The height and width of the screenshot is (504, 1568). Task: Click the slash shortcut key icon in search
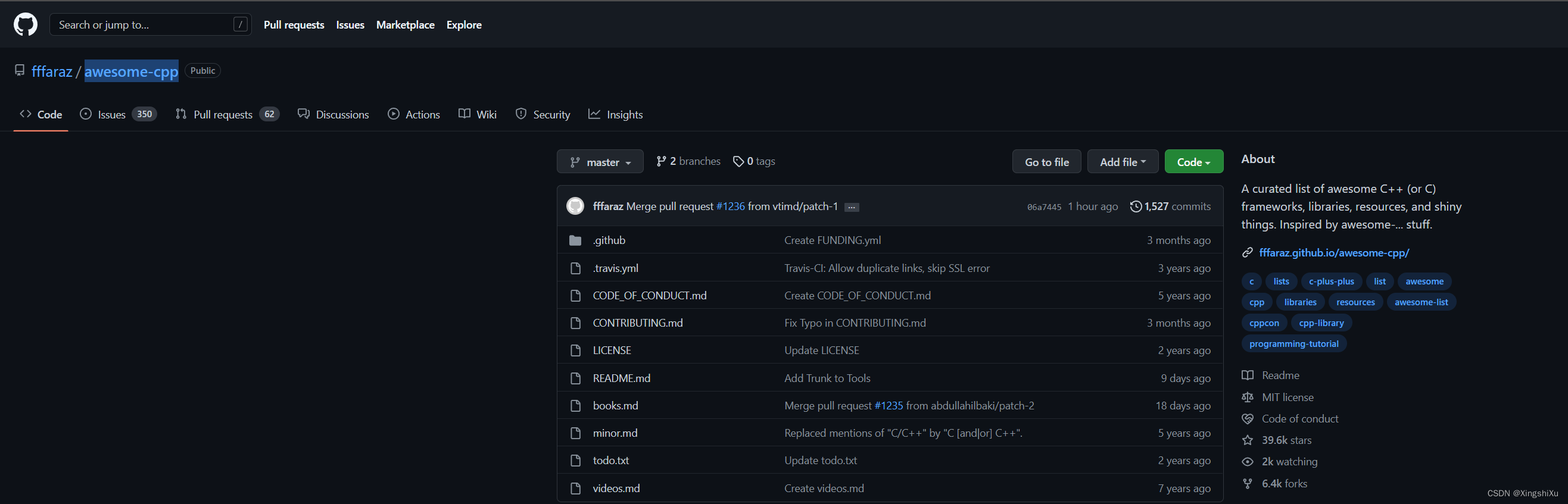pos(241,24)
